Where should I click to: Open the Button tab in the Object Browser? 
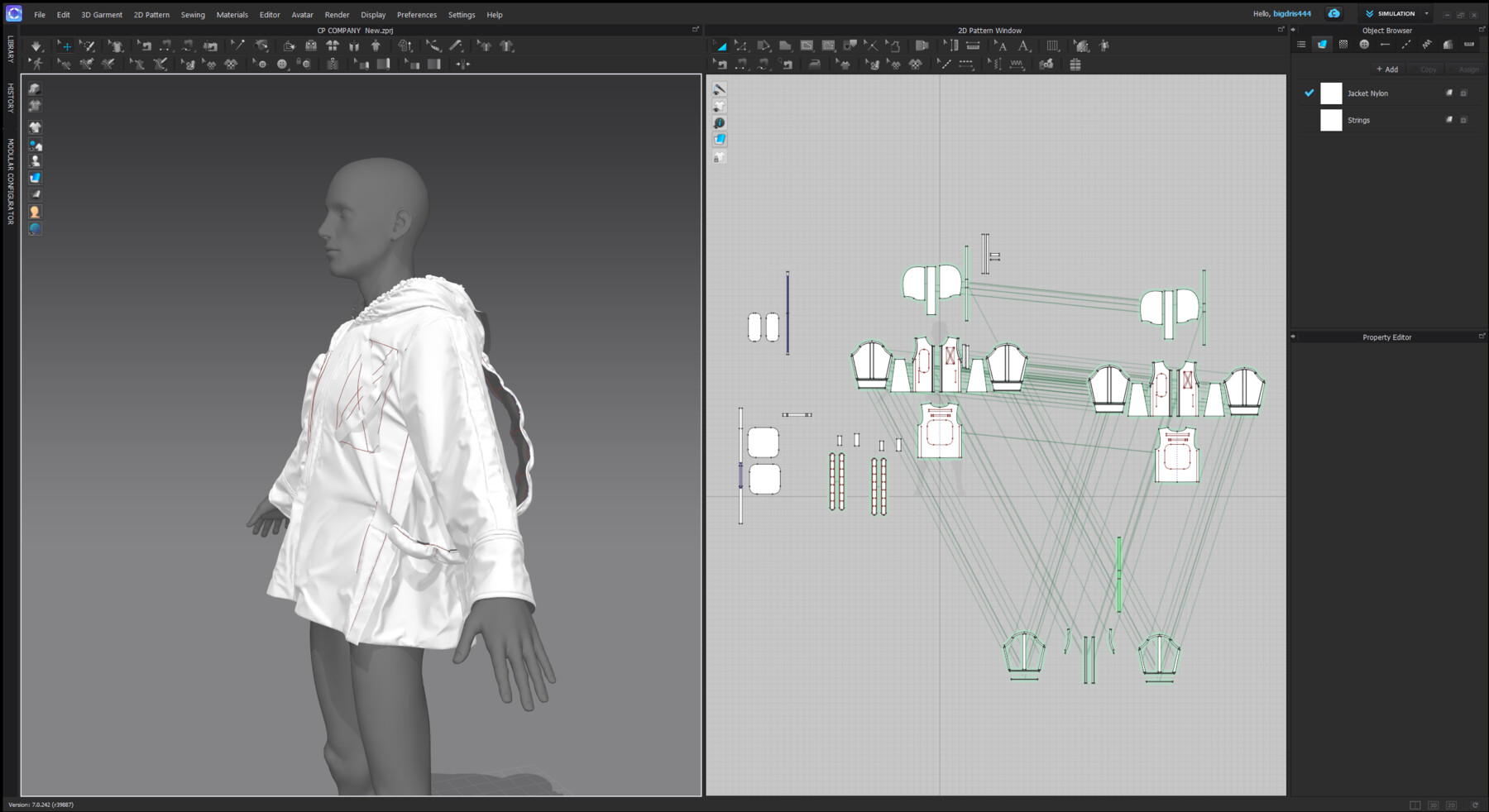pos(1364,44)
